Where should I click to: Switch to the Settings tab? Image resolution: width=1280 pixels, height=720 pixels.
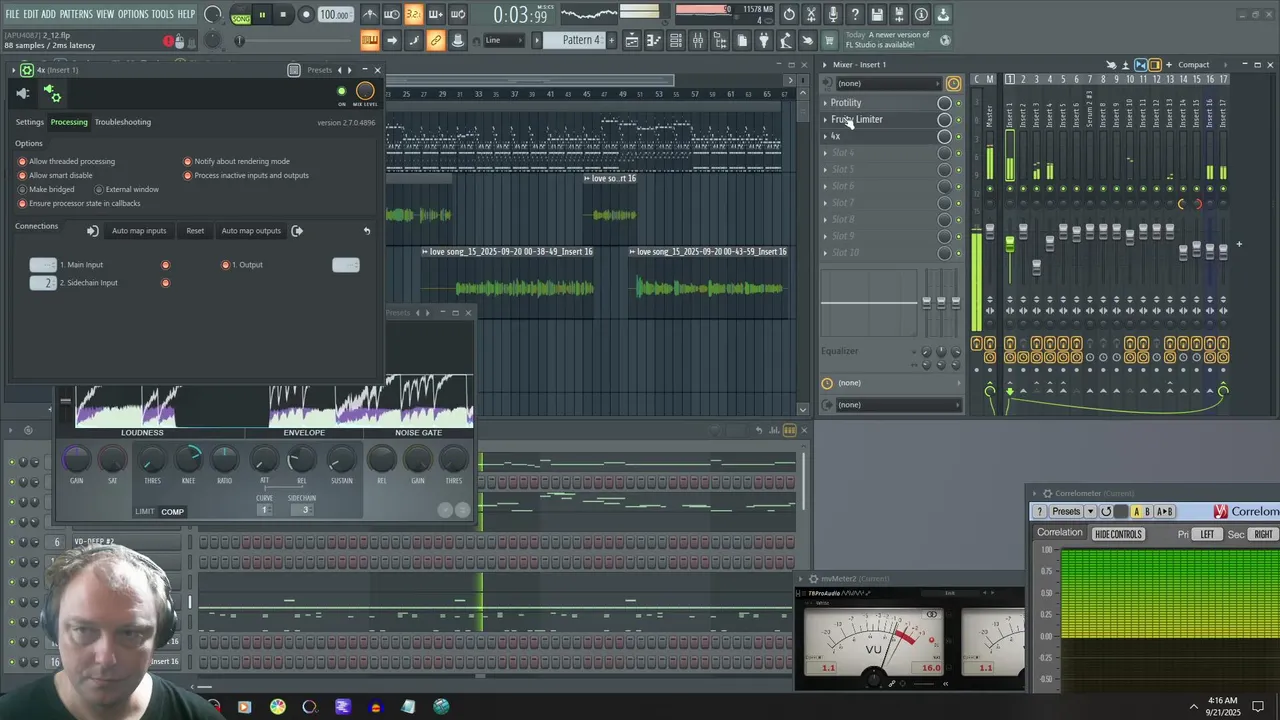30,122
